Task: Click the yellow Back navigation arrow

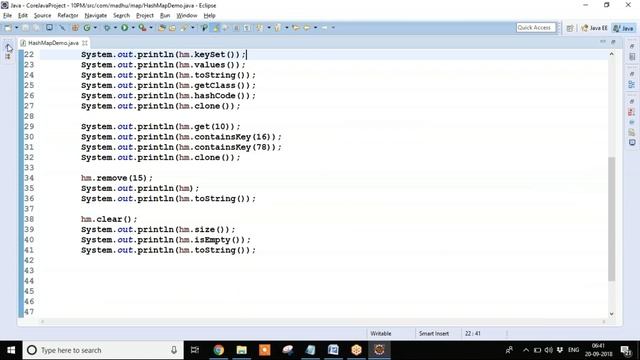Action: [x=307, y=28]
